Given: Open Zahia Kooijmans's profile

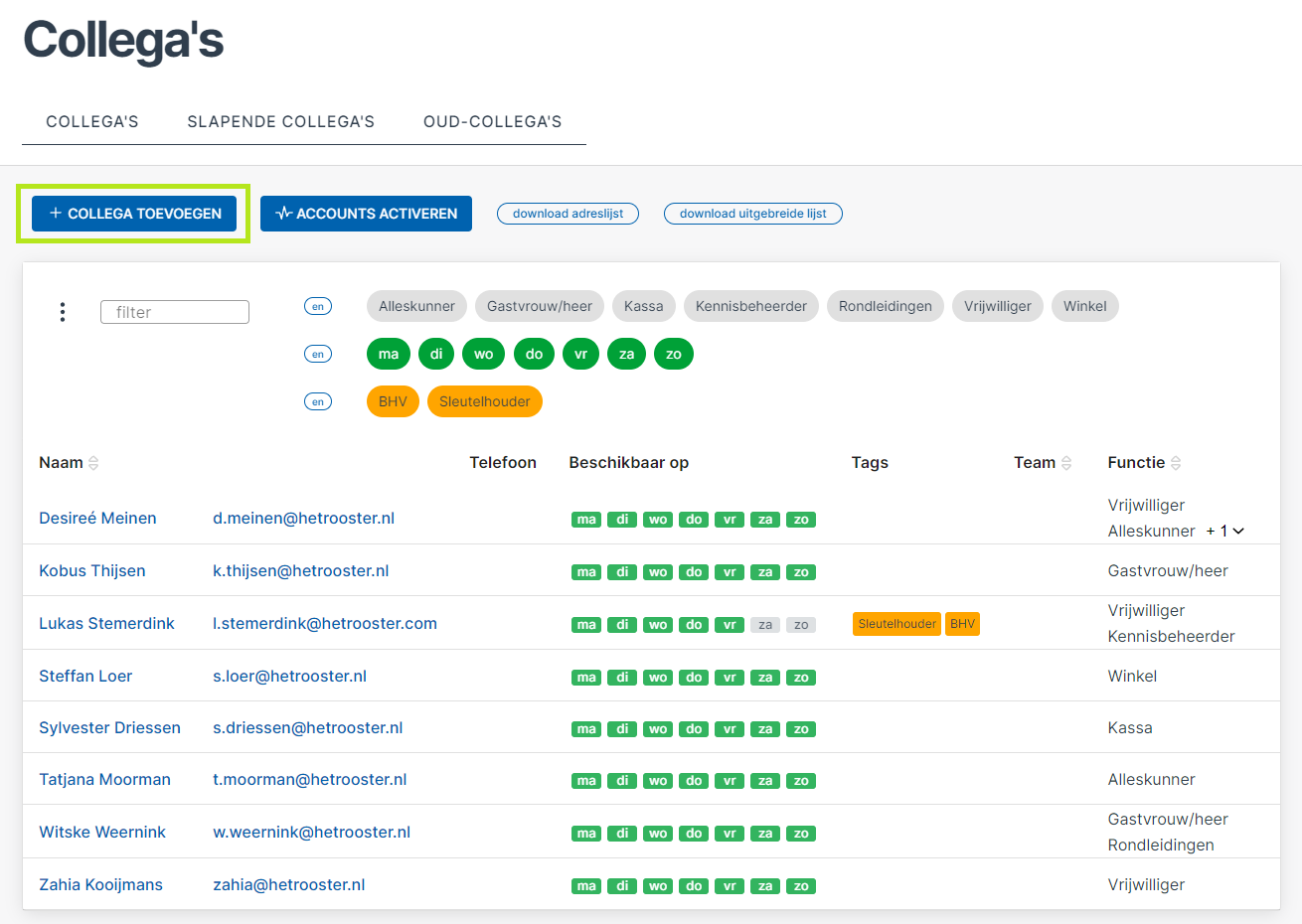Looking at the screenshot, I should [100, 884].
